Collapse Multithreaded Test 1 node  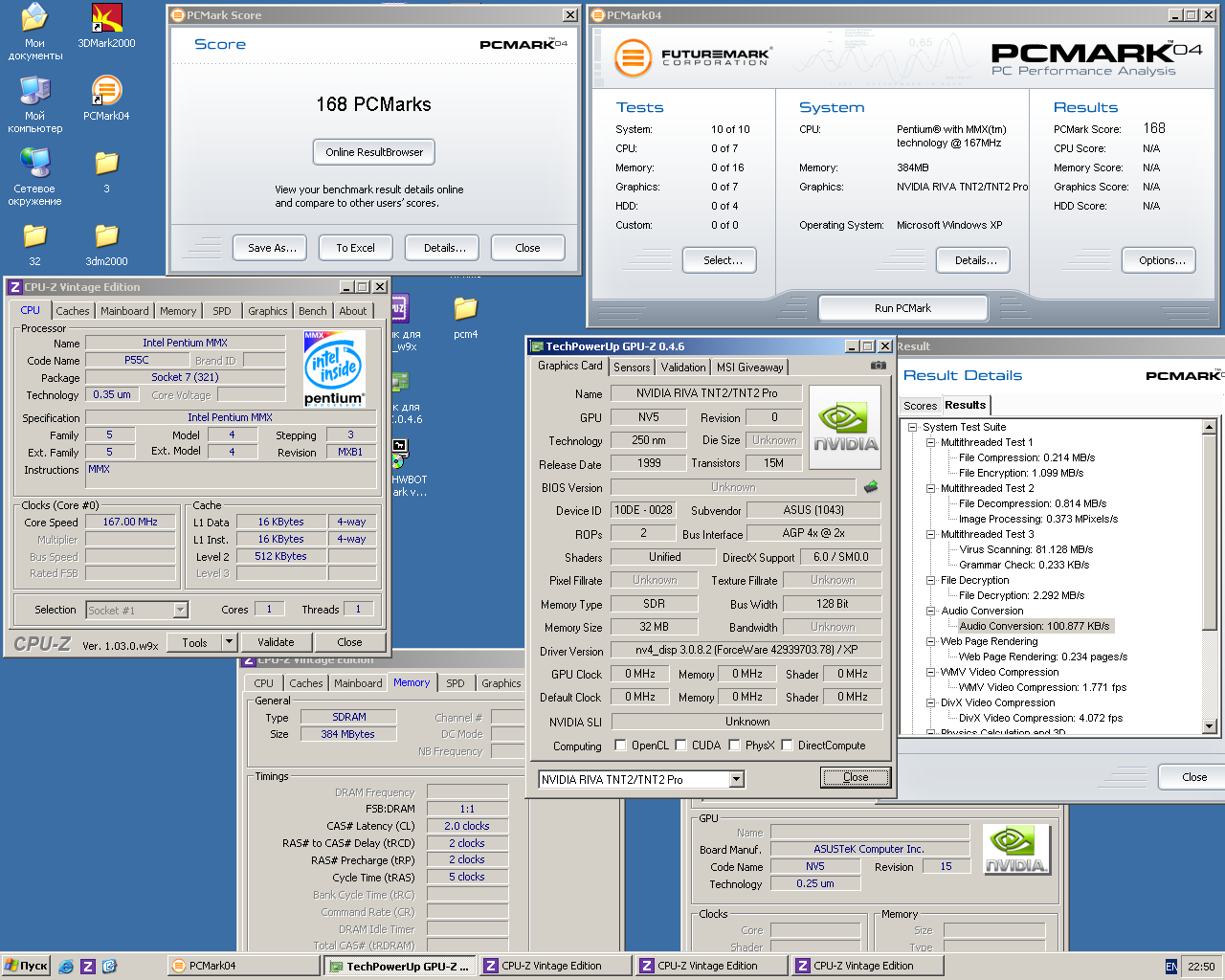(x=930, y=442)
